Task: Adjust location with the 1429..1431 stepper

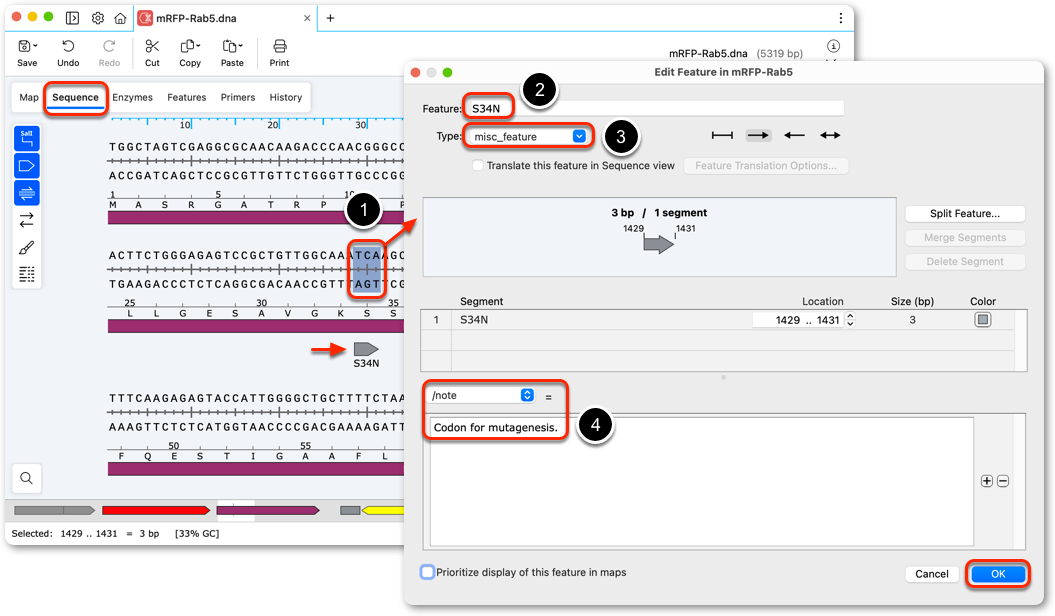Action: (850, 320)
